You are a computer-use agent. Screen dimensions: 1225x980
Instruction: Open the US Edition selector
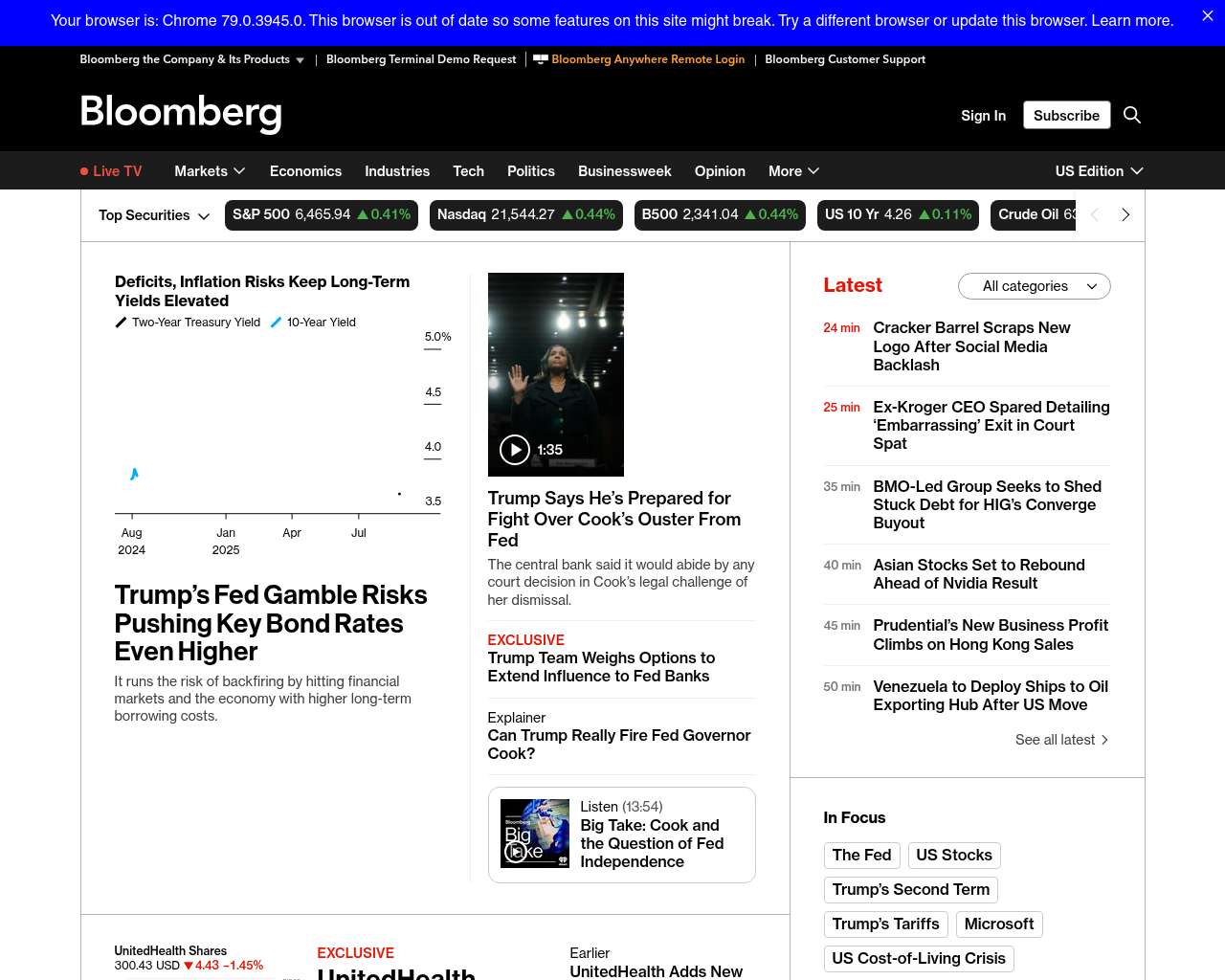(1099, 171)
